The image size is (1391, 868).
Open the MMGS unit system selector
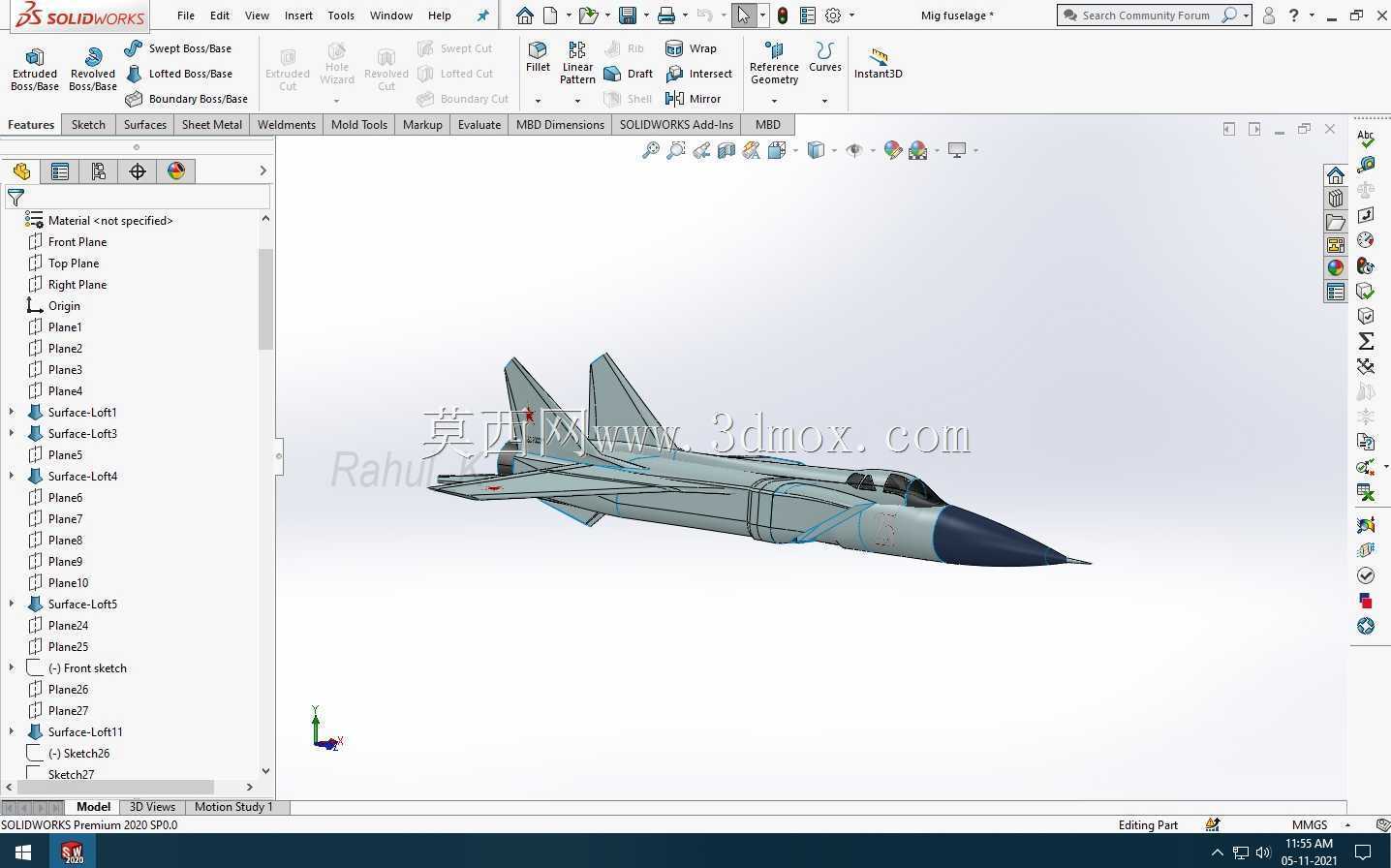click(x=1318, y=825)
